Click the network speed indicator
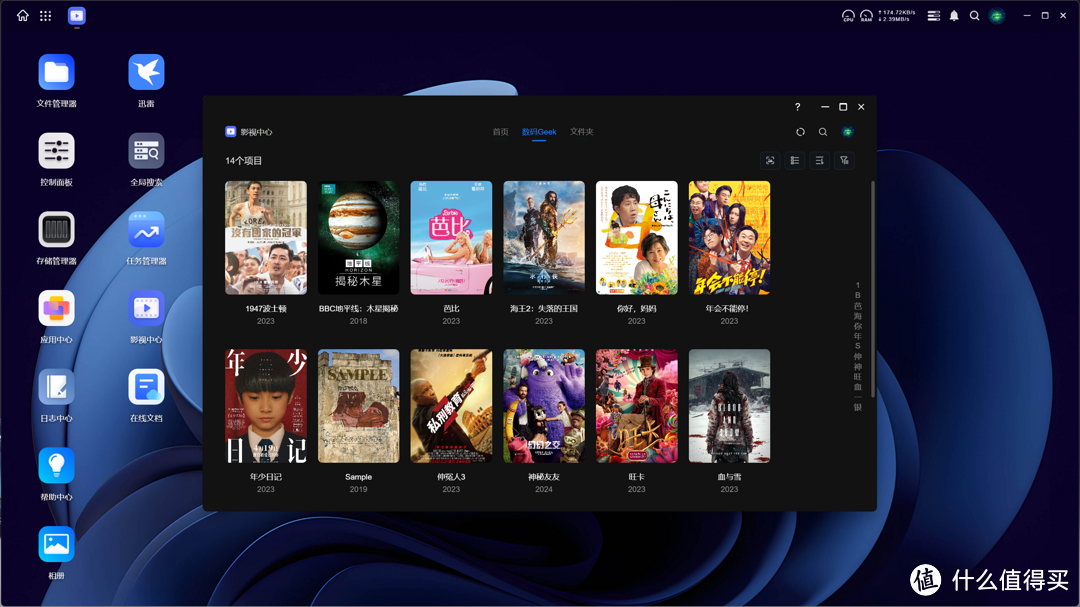 point(896,15)
